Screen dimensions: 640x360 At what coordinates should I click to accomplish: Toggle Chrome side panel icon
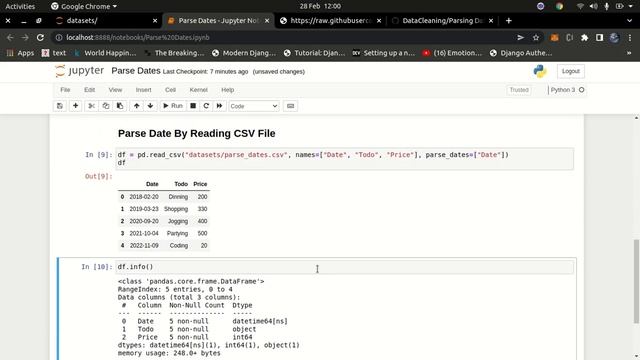[599, 38]
